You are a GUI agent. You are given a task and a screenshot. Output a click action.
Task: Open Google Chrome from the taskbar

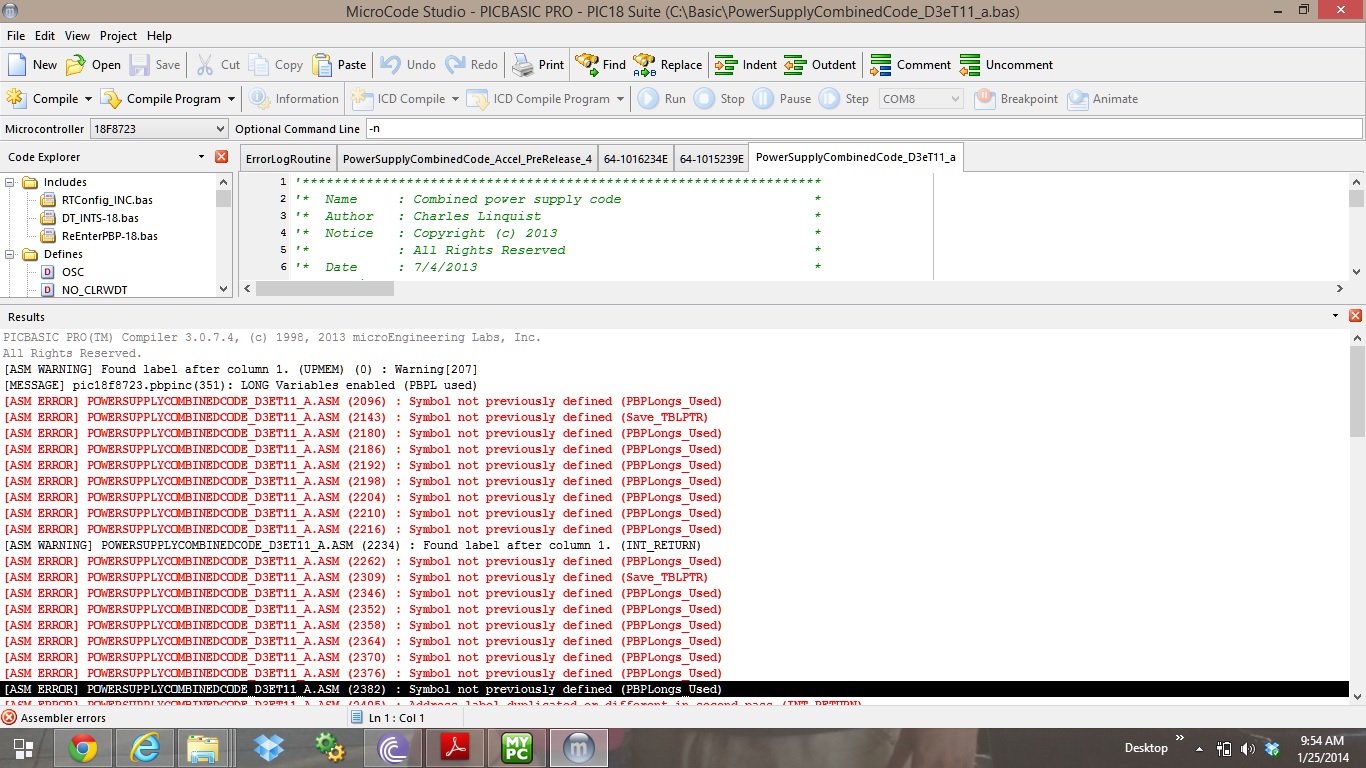(x=82, y=748)
